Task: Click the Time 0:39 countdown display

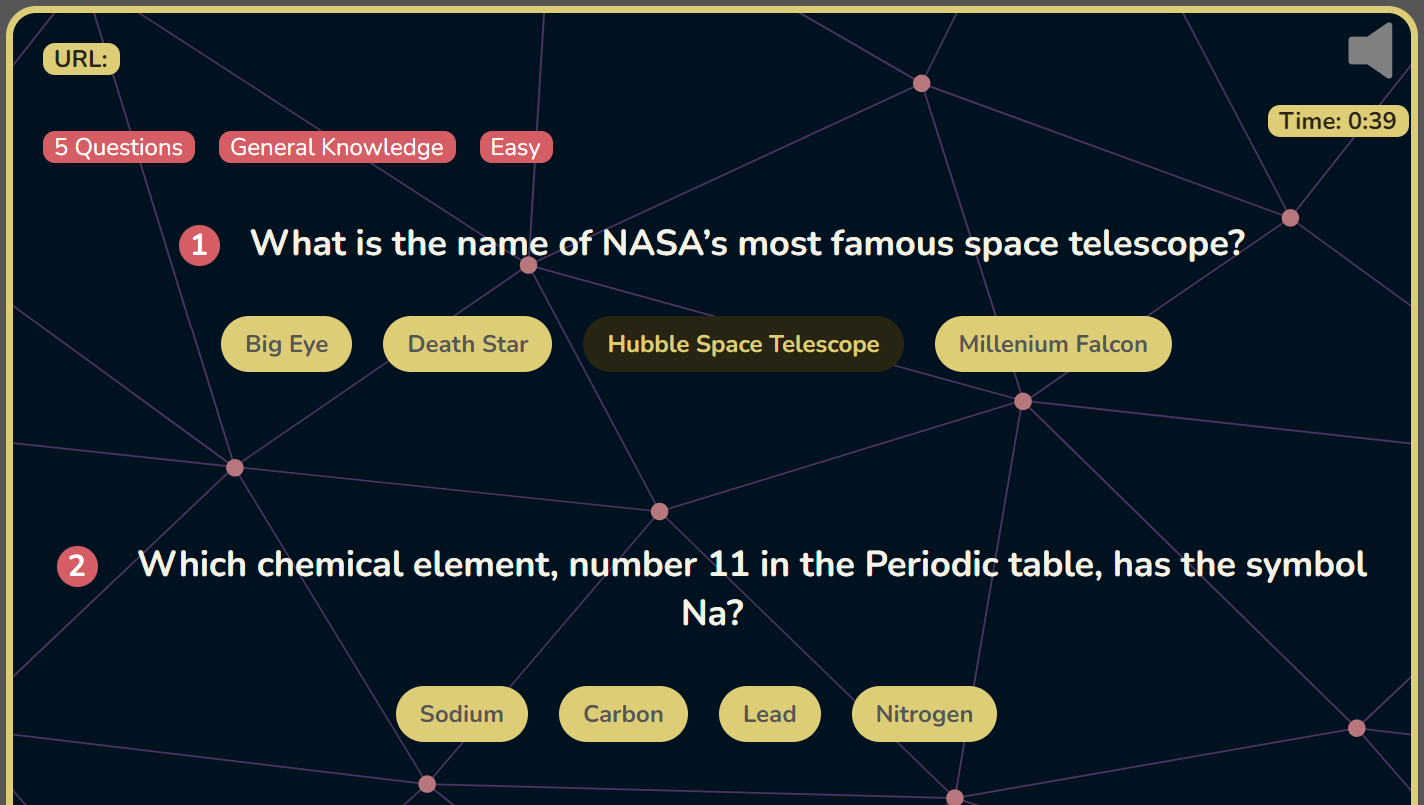Action: 1337,121
